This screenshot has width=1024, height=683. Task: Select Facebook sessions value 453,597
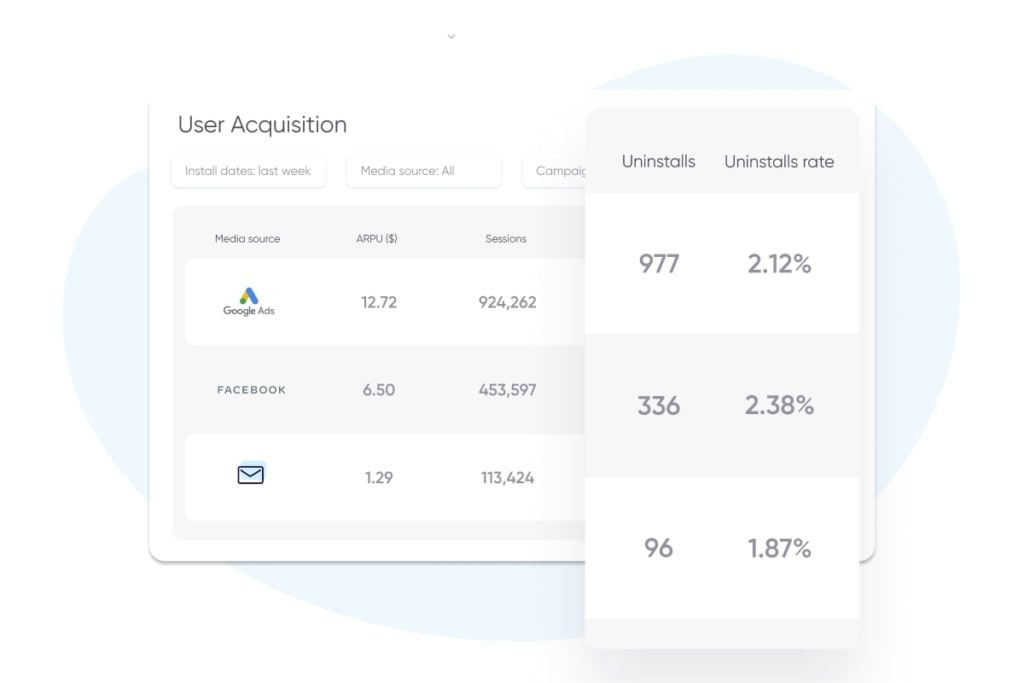507,390
